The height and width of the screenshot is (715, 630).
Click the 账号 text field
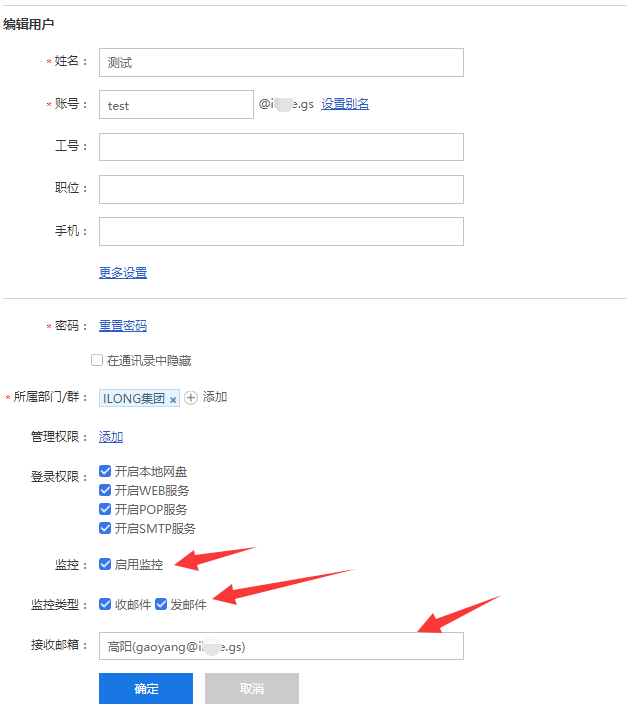tap(176, 105)
